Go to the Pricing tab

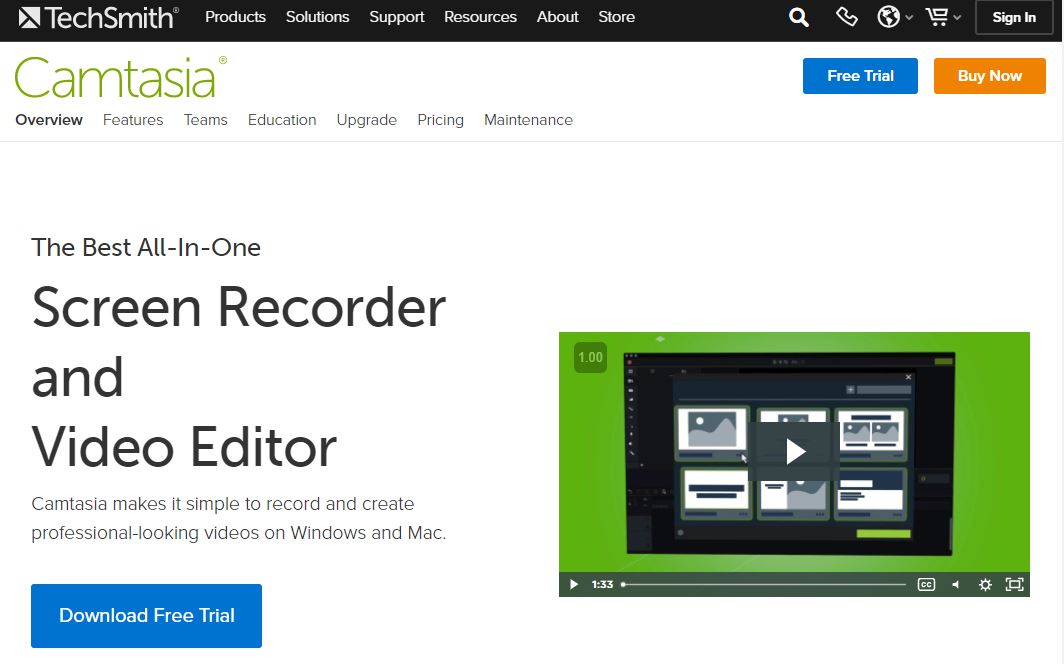coord(440,120)
